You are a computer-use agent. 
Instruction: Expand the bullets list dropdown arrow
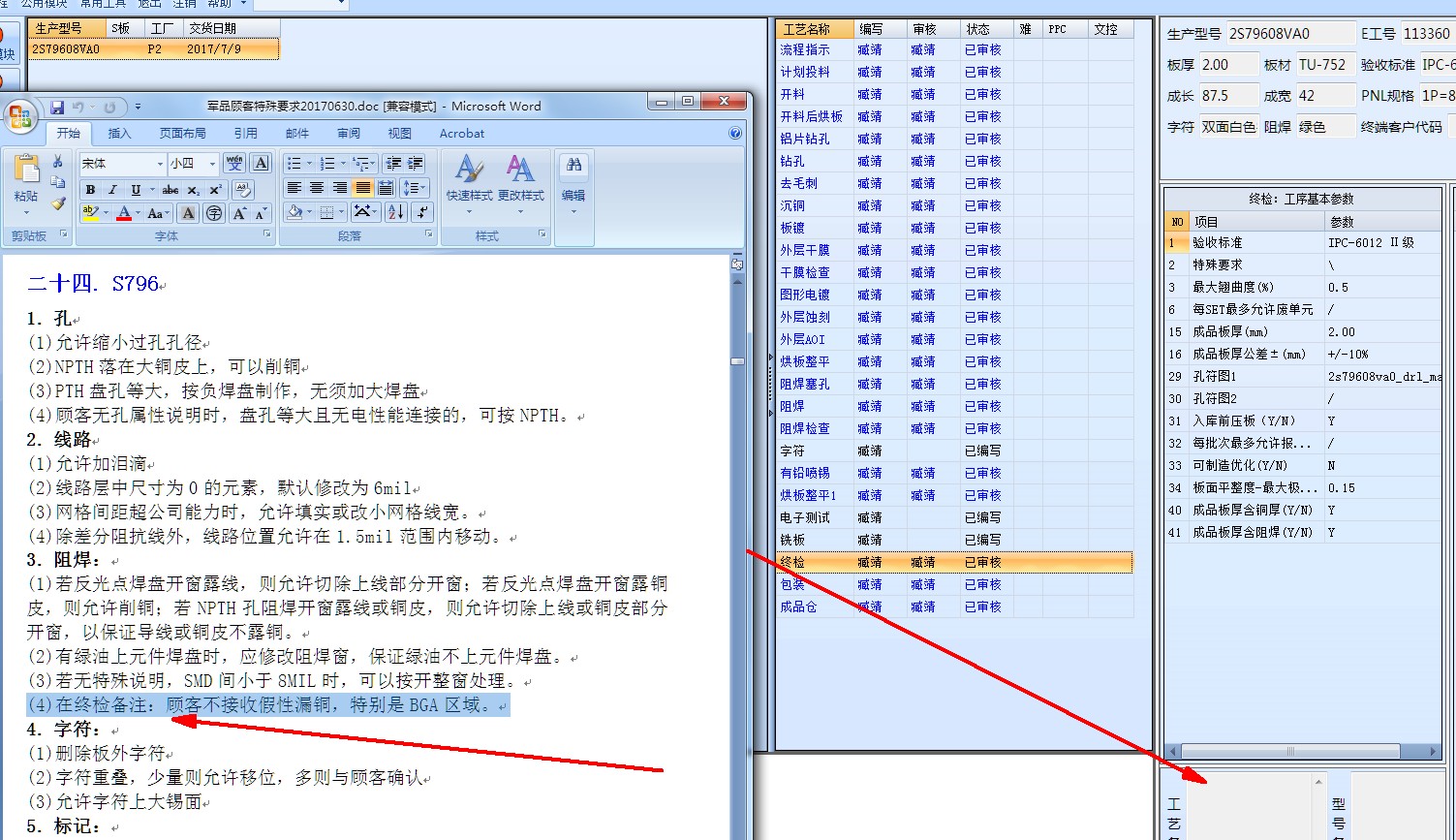309,163
